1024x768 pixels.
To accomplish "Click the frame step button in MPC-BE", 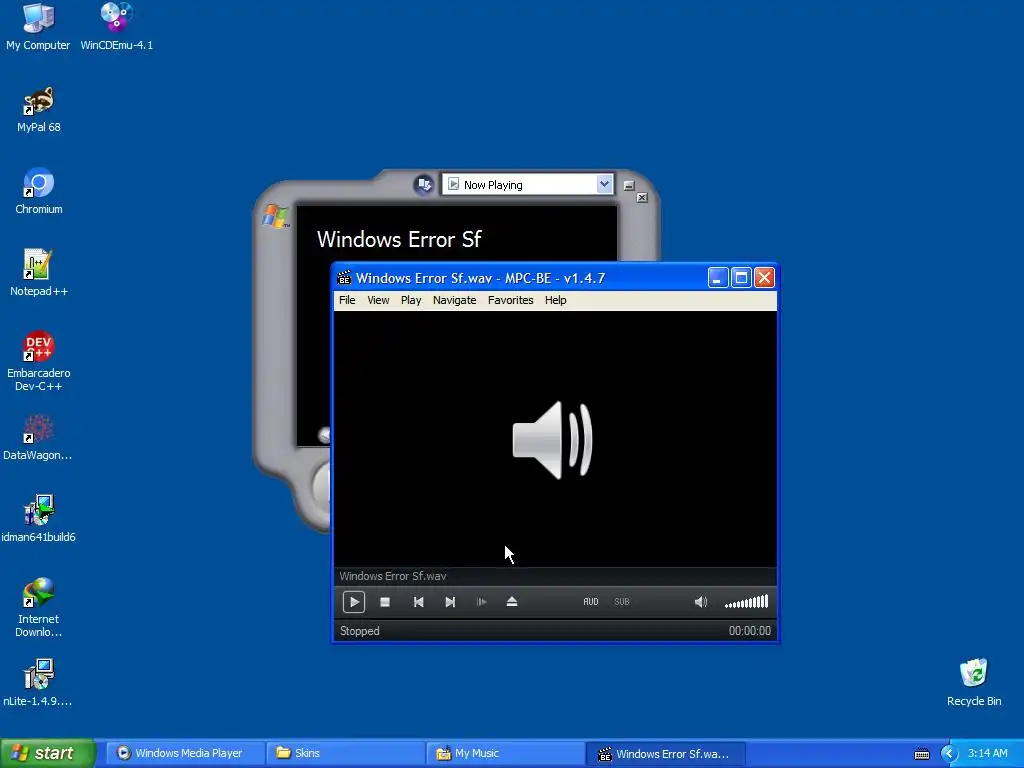I will click(482, 602).
